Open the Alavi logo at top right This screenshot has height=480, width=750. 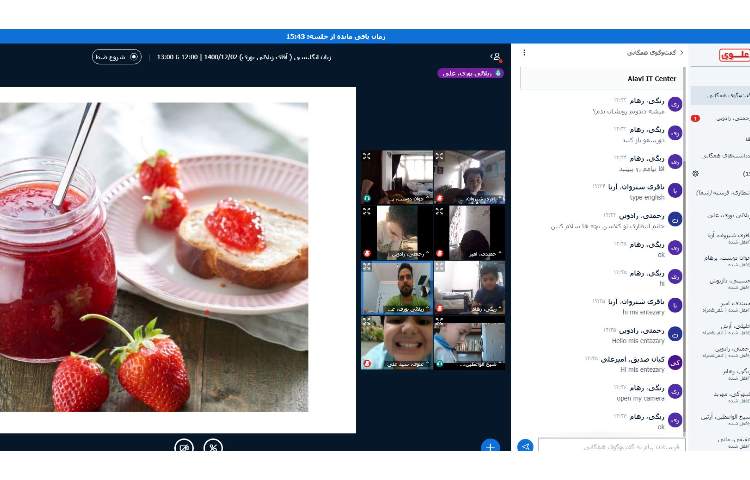pyautogui.click(x=733, y=56)
